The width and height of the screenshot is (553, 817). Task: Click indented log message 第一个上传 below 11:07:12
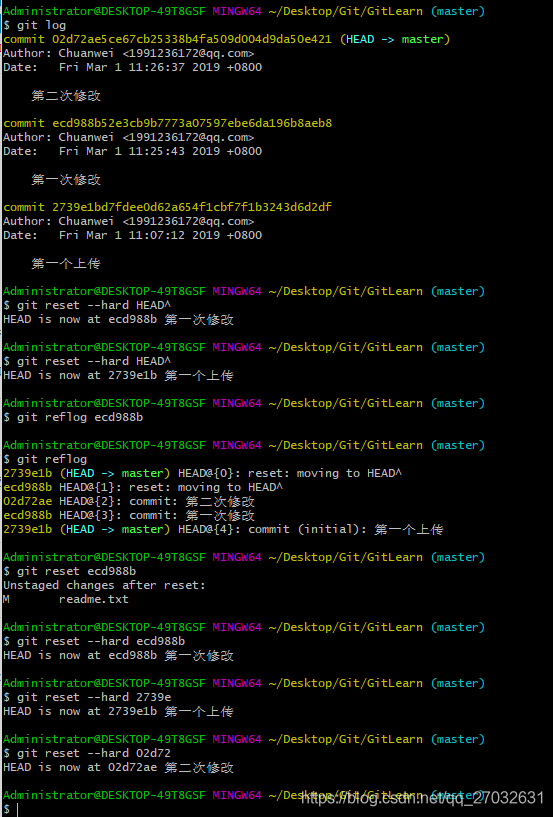click(x=66, y=263)
